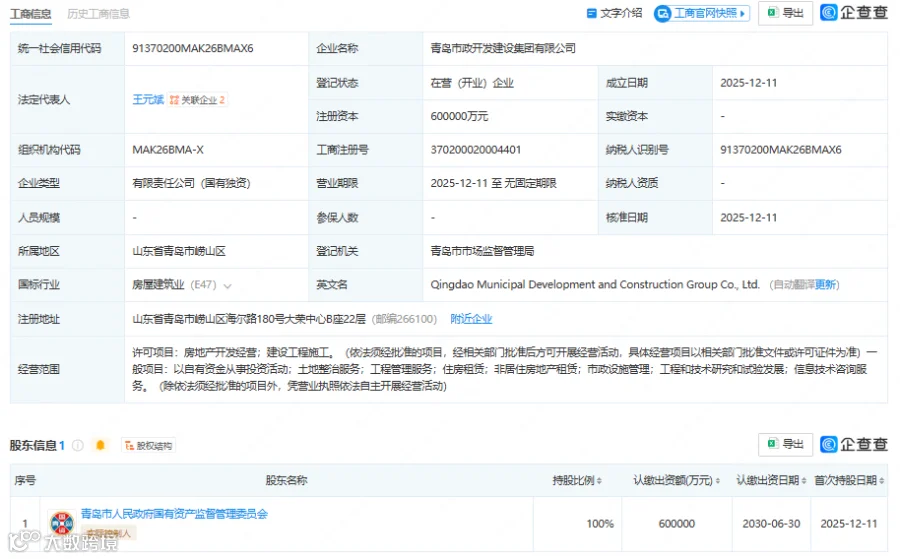Viewport: 900px width, 559px height.
Task: Click the orange bell icon near 股东信息
Action: [x=100, y=445]
